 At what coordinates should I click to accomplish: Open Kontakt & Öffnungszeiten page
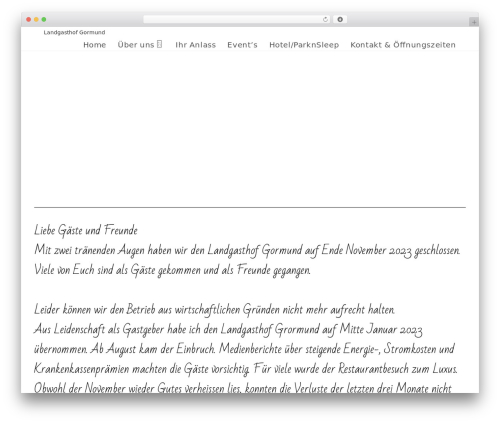pos(403,45)
